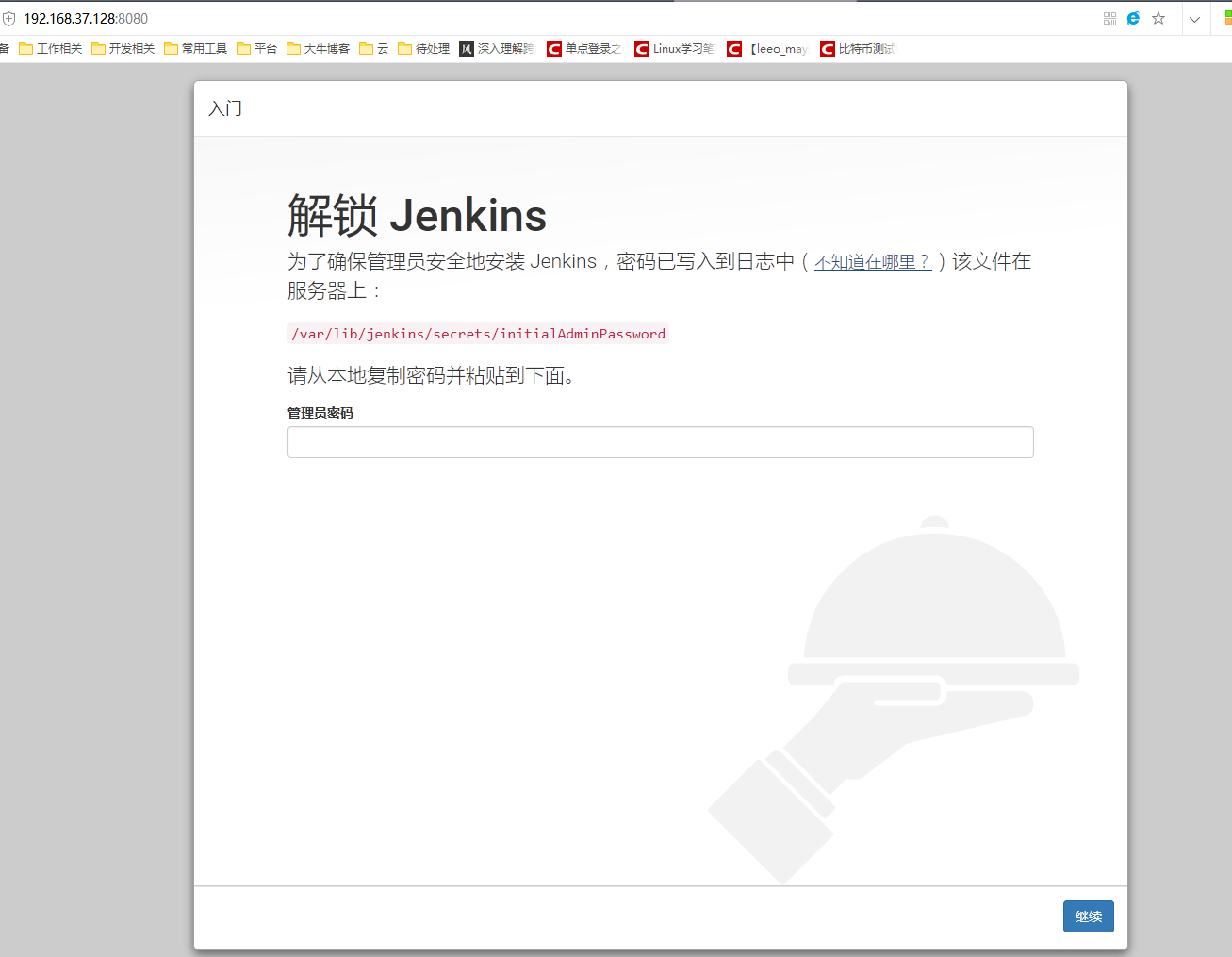Bookmark this page with the star icon
This screenshot has width=1232, height=957.
click(1158, 19)
